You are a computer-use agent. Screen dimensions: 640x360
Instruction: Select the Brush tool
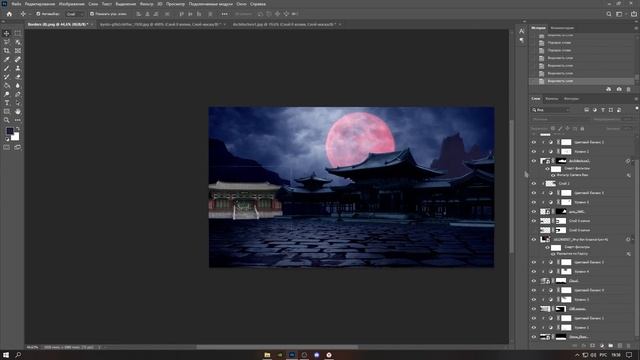coord(7,68)
